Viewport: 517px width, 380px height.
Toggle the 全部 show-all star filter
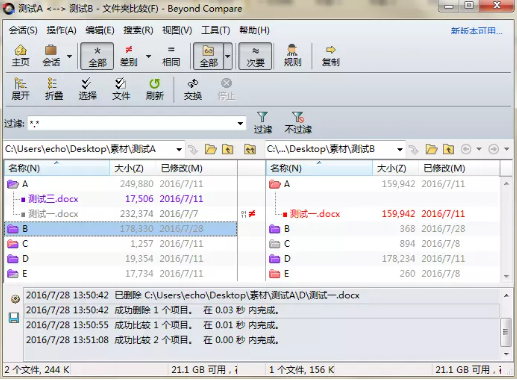point(97,56)
